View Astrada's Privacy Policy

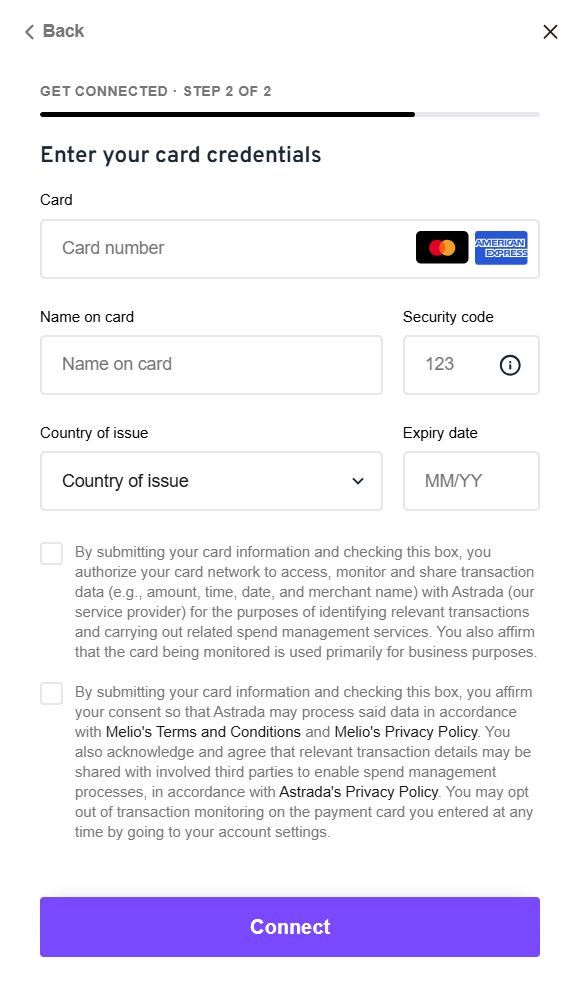(x=359, y=792)
